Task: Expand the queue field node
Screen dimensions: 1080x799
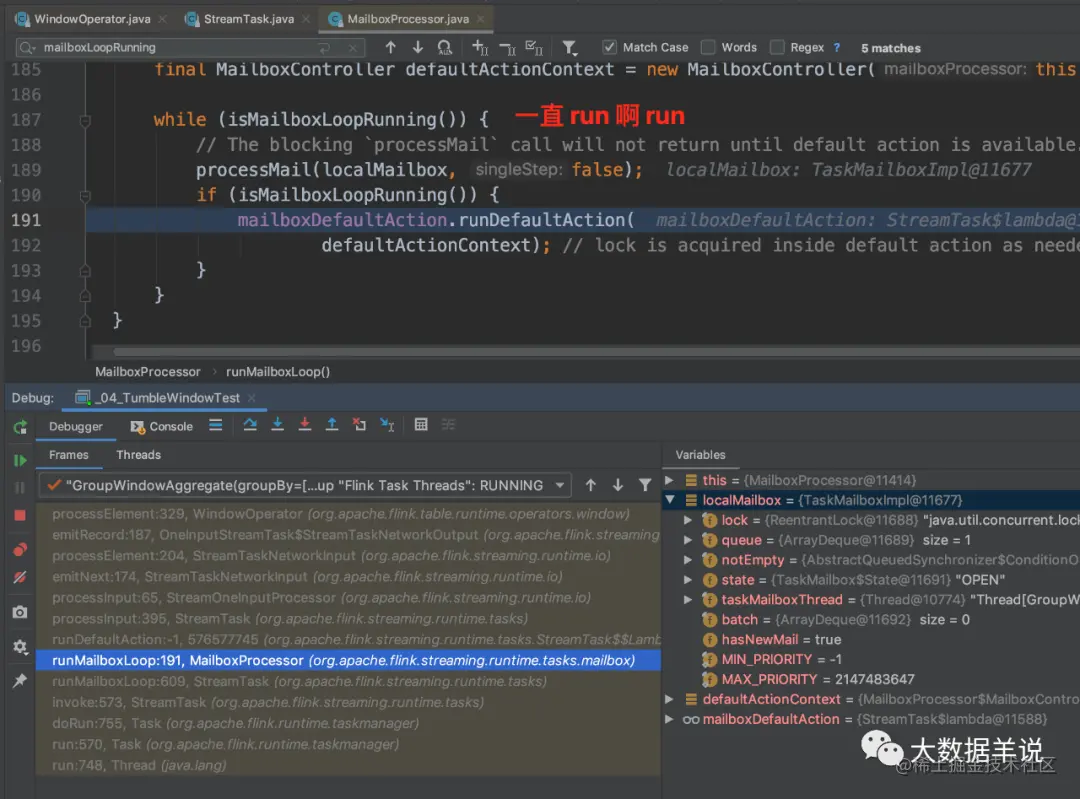Action: tap(687, 540)
